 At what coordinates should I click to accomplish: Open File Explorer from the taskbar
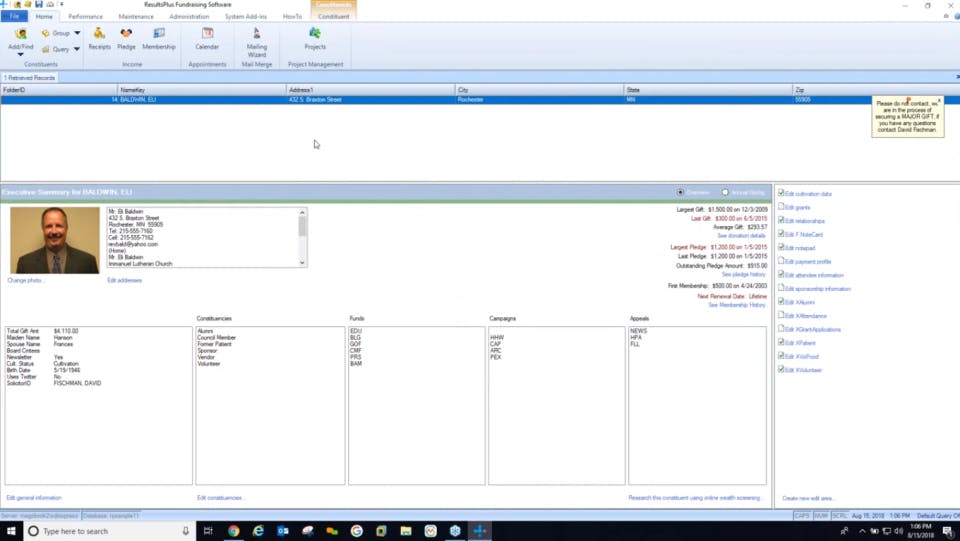point(405,531)
